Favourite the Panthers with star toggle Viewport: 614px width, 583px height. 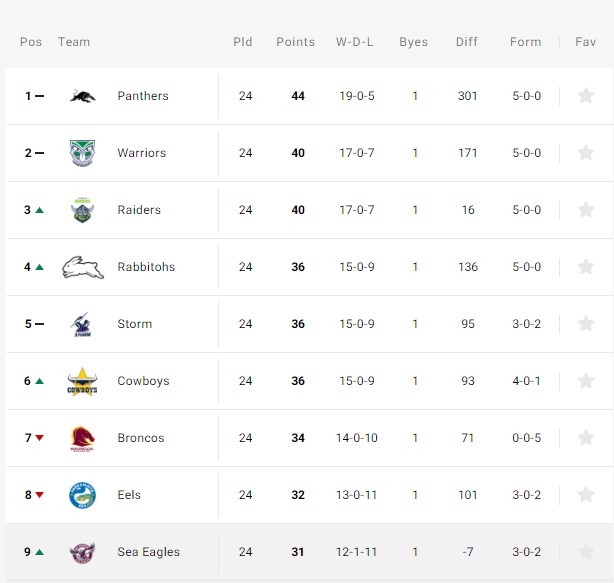coord(586,96)
